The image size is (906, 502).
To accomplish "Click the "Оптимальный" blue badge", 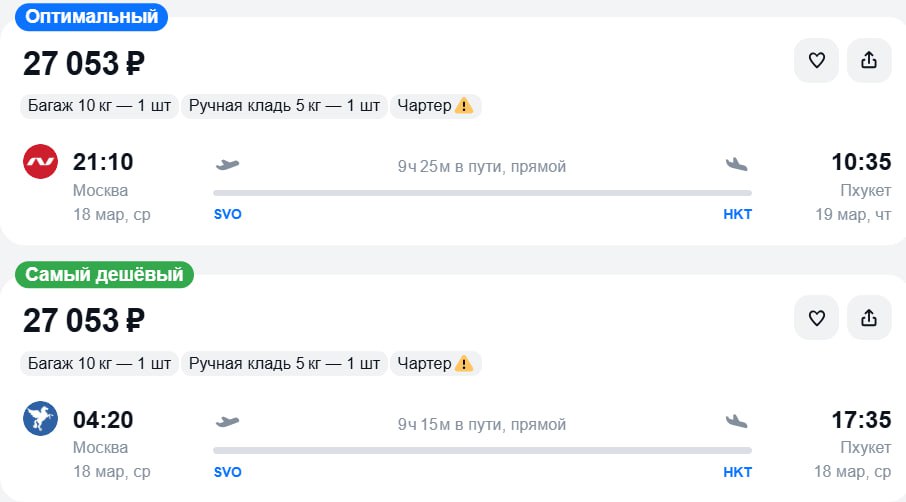I will click(x=91, y=17).
